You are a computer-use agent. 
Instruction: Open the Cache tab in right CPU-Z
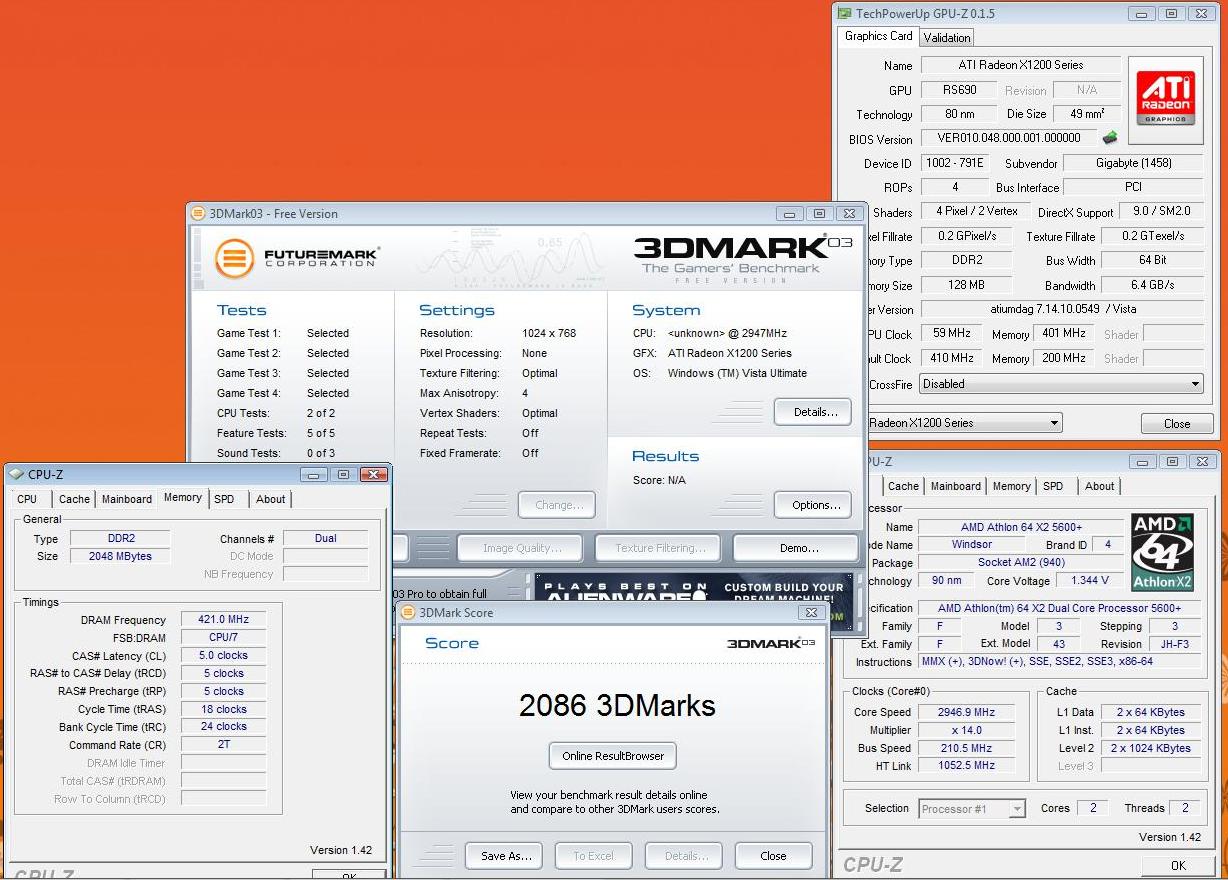903,486
